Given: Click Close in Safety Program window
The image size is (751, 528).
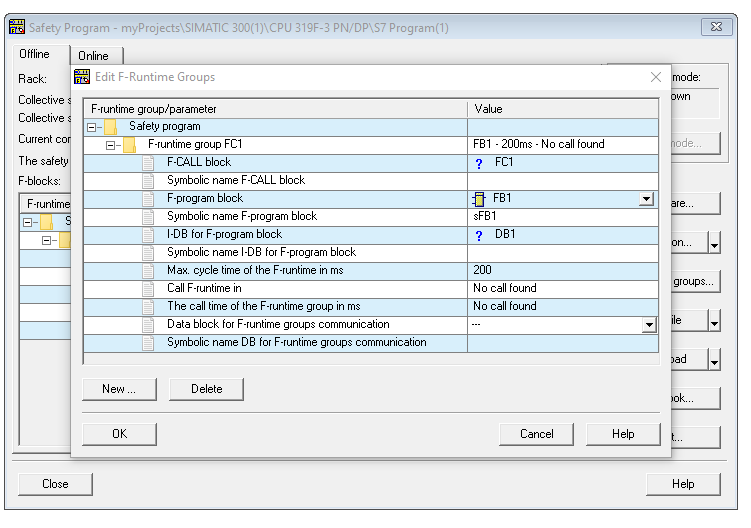Looking at the screenshot, I should pyautogui.click(x=55, y=484).
